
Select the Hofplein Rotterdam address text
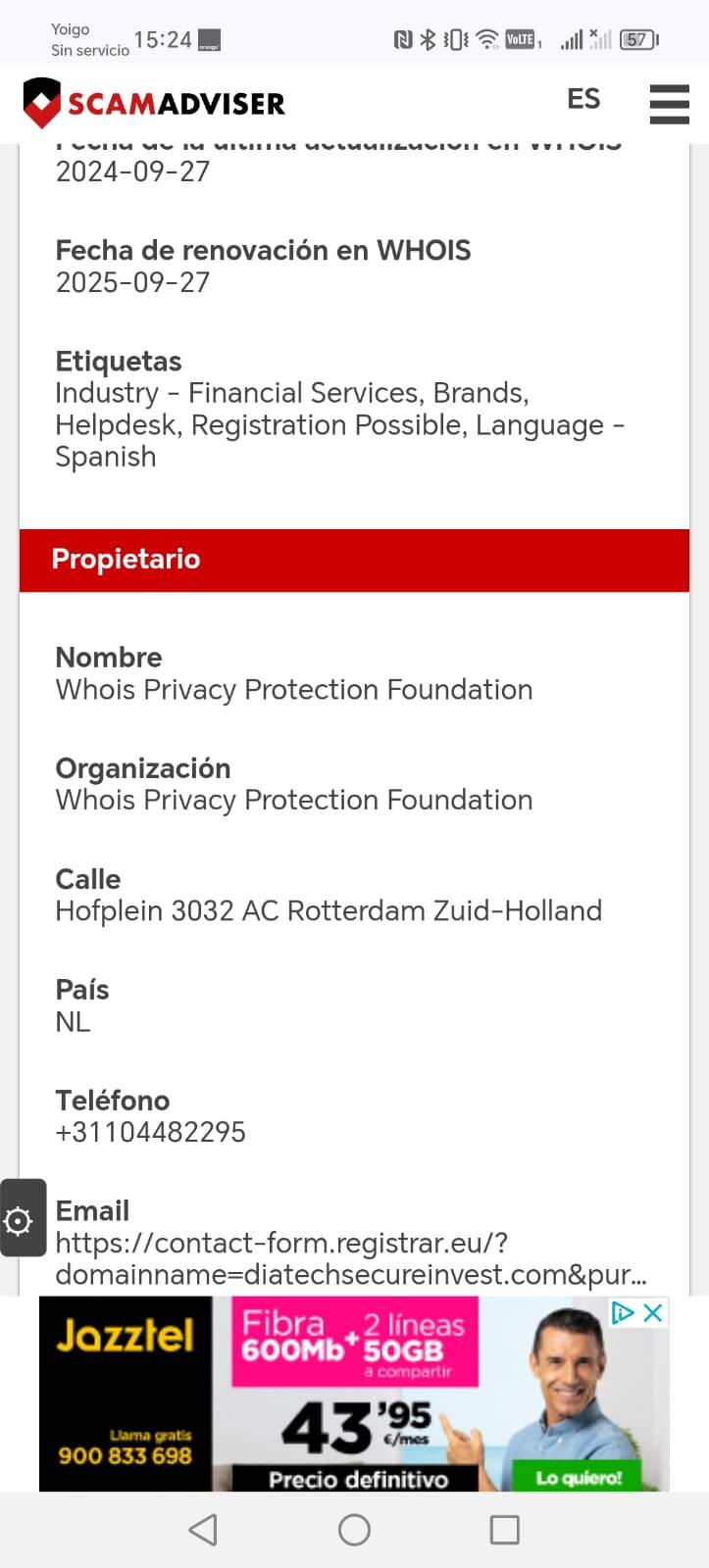point(329,911)
